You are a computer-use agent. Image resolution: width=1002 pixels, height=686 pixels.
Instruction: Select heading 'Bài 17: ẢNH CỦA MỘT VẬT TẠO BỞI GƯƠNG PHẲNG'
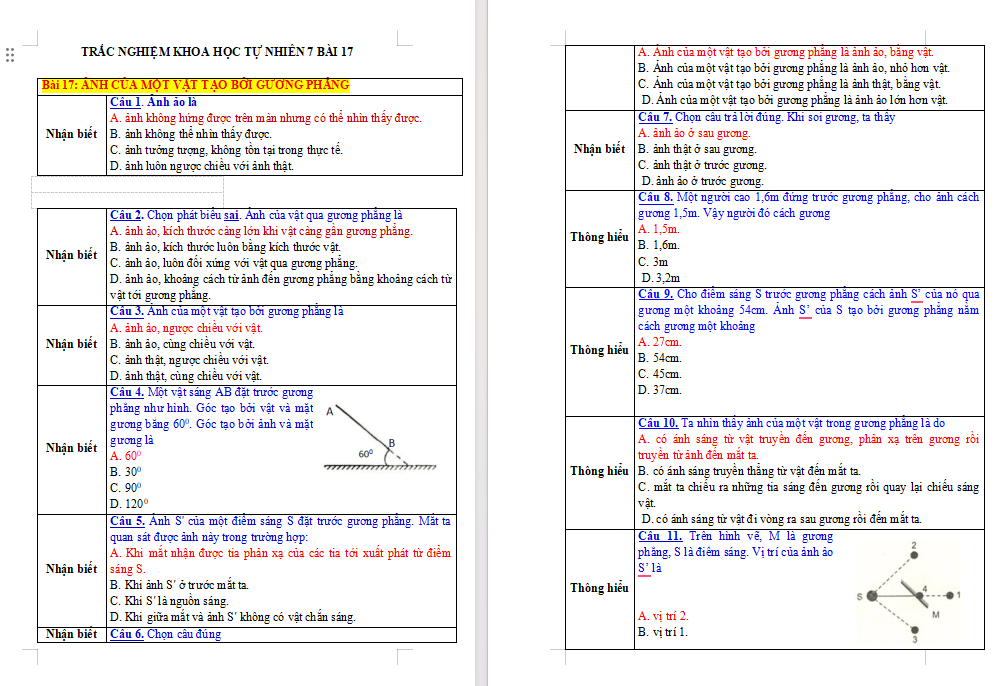[196, 85]
